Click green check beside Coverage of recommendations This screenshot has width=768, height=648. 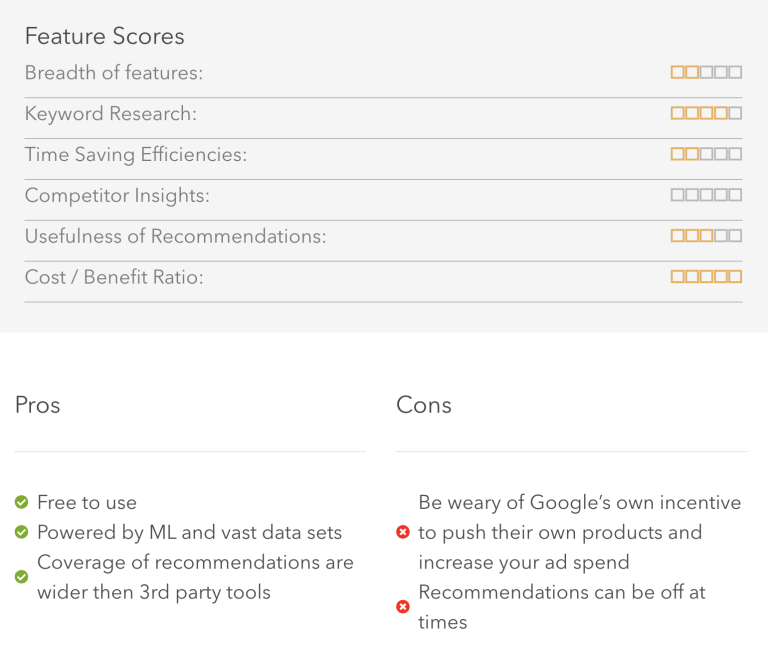click(x=22, y=576)
